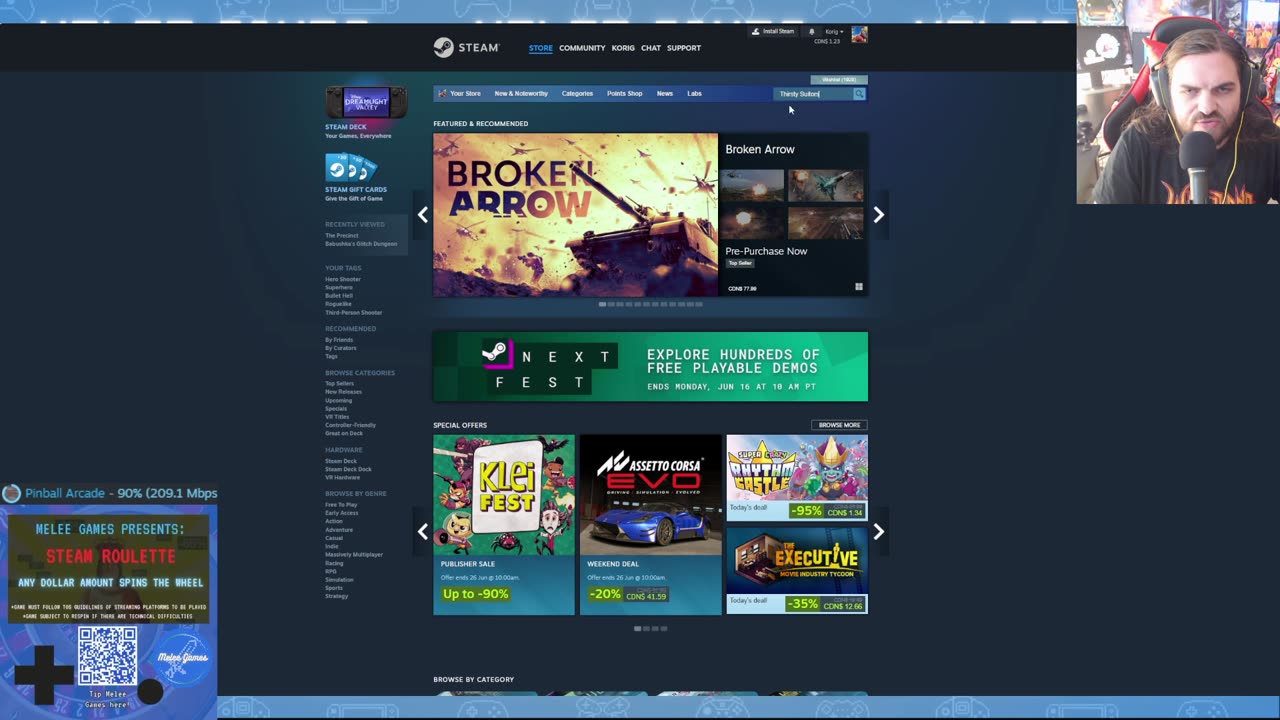Click the Early Access genre link

[x=341, y=513]
